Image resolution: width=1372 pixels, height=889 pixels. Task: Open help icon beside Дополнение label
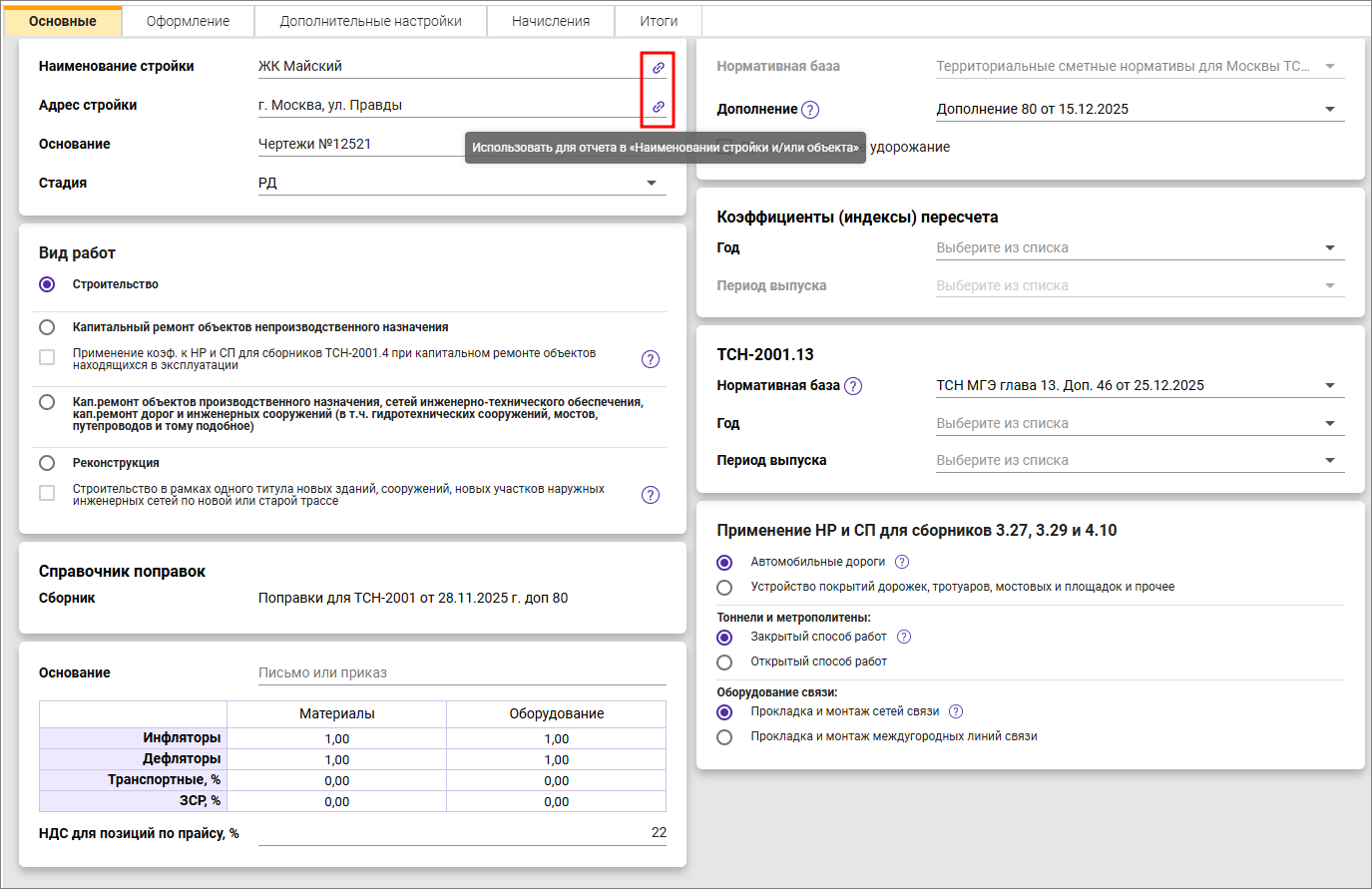(810, 110)
